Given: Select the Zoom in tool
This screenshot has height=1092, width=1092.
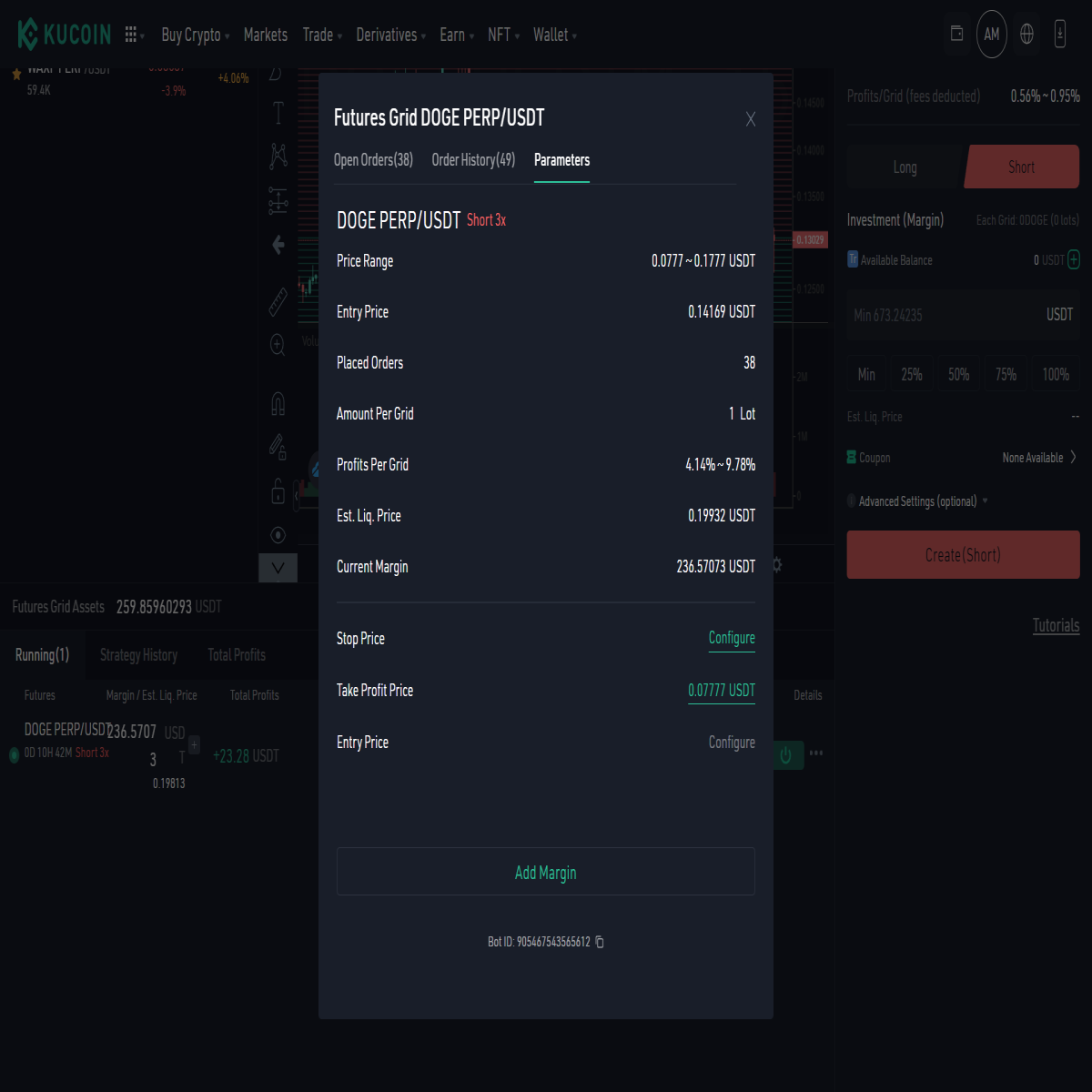Looking at the screenshot, I should pos(278,345).
